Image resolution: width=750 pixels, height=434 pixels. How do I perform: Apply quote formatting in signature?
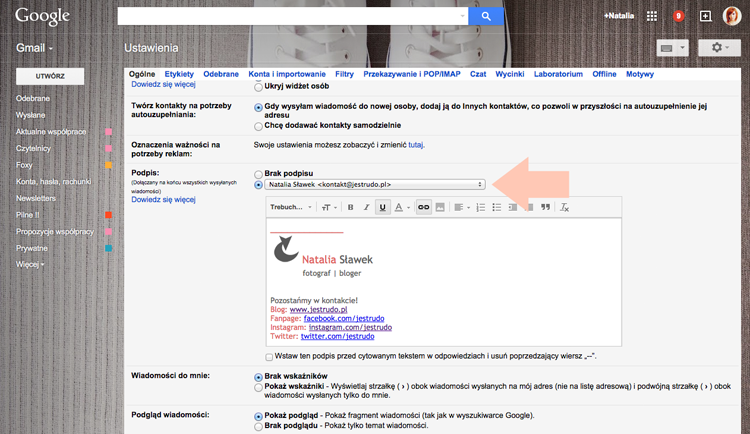pos(545,207)
